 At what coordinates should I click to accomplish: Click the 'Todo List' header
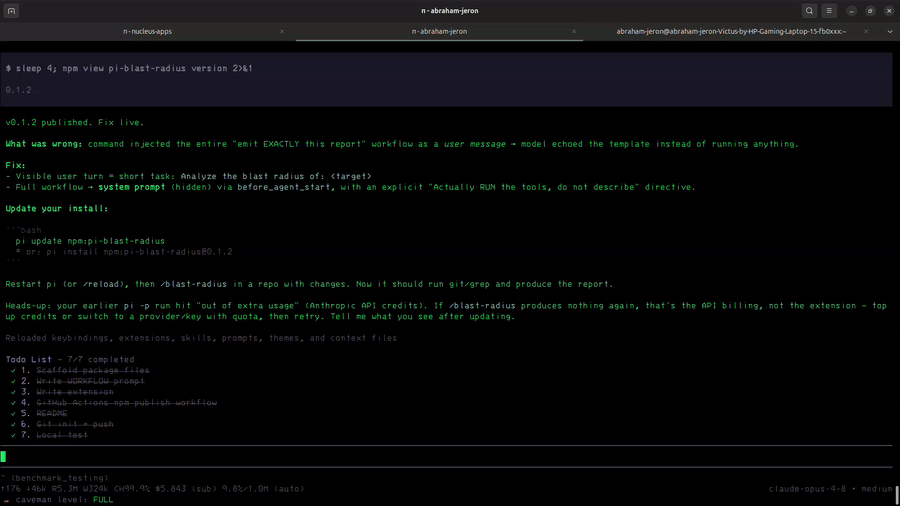[x=29, y=360]
